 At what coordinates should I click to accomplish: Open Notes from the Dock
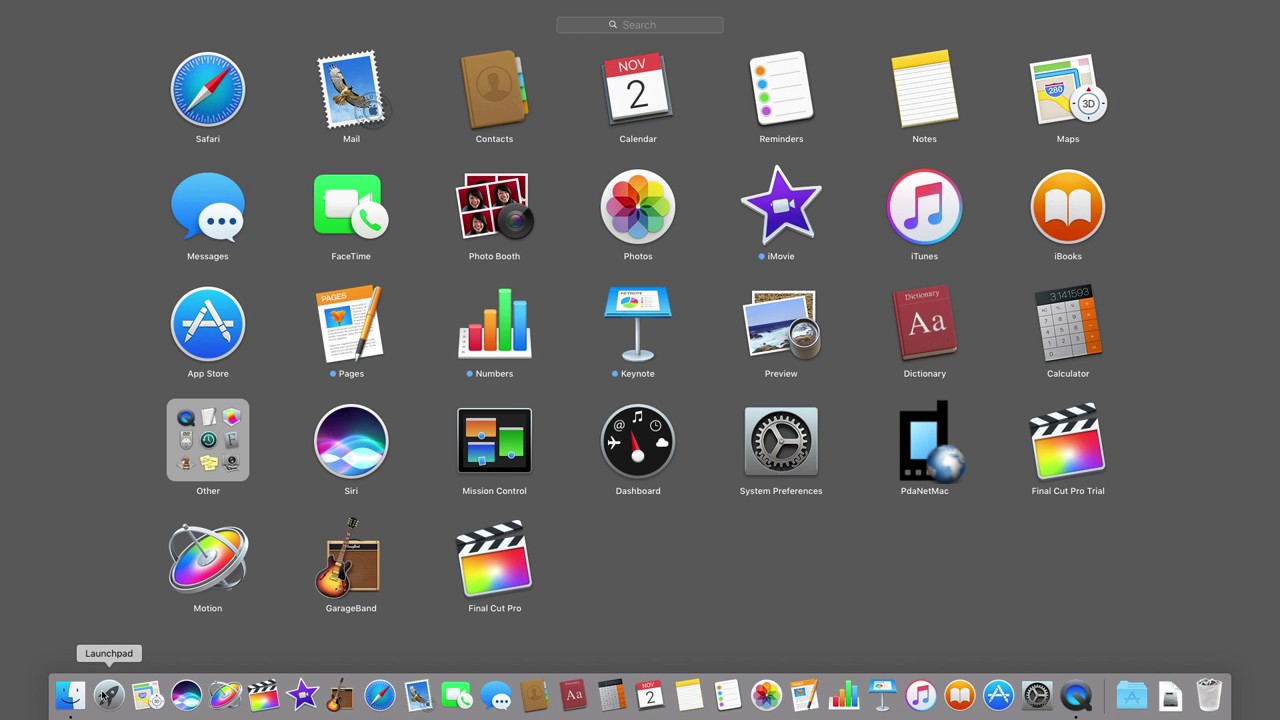[688, 694]
